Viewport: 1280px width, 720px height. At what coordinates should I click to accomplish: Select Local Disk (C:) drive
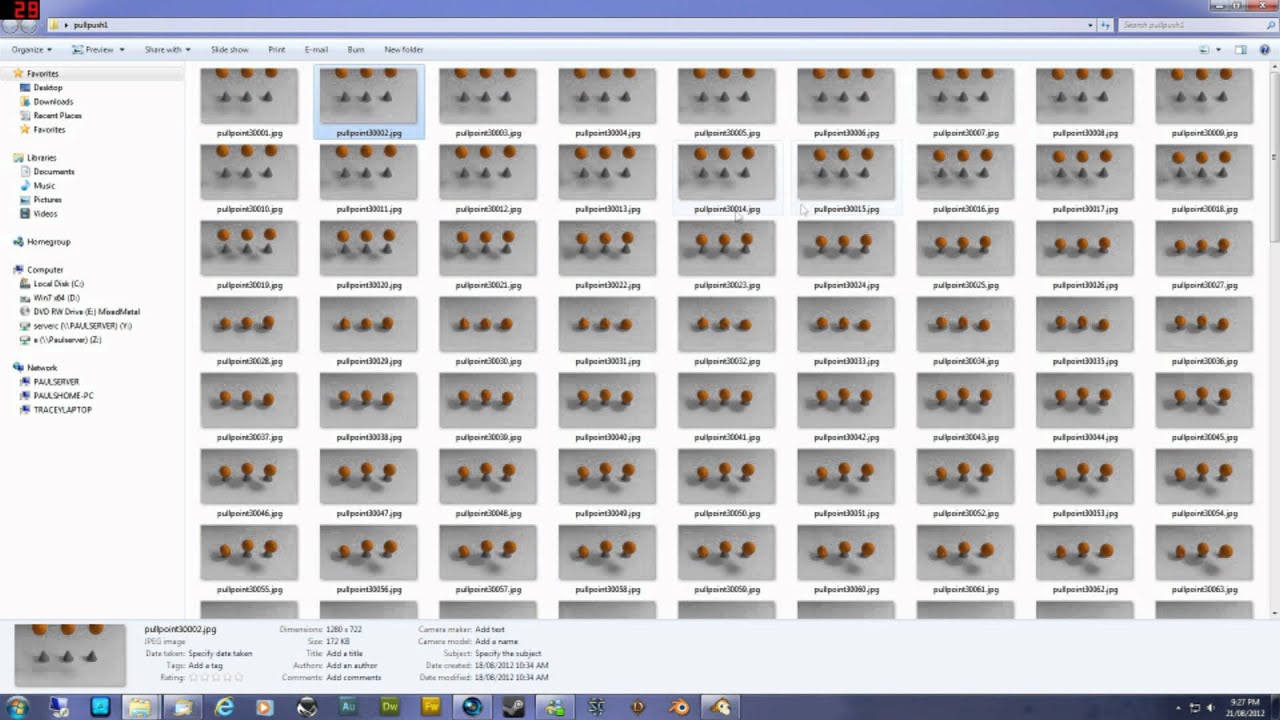click(x=58, y=284)
